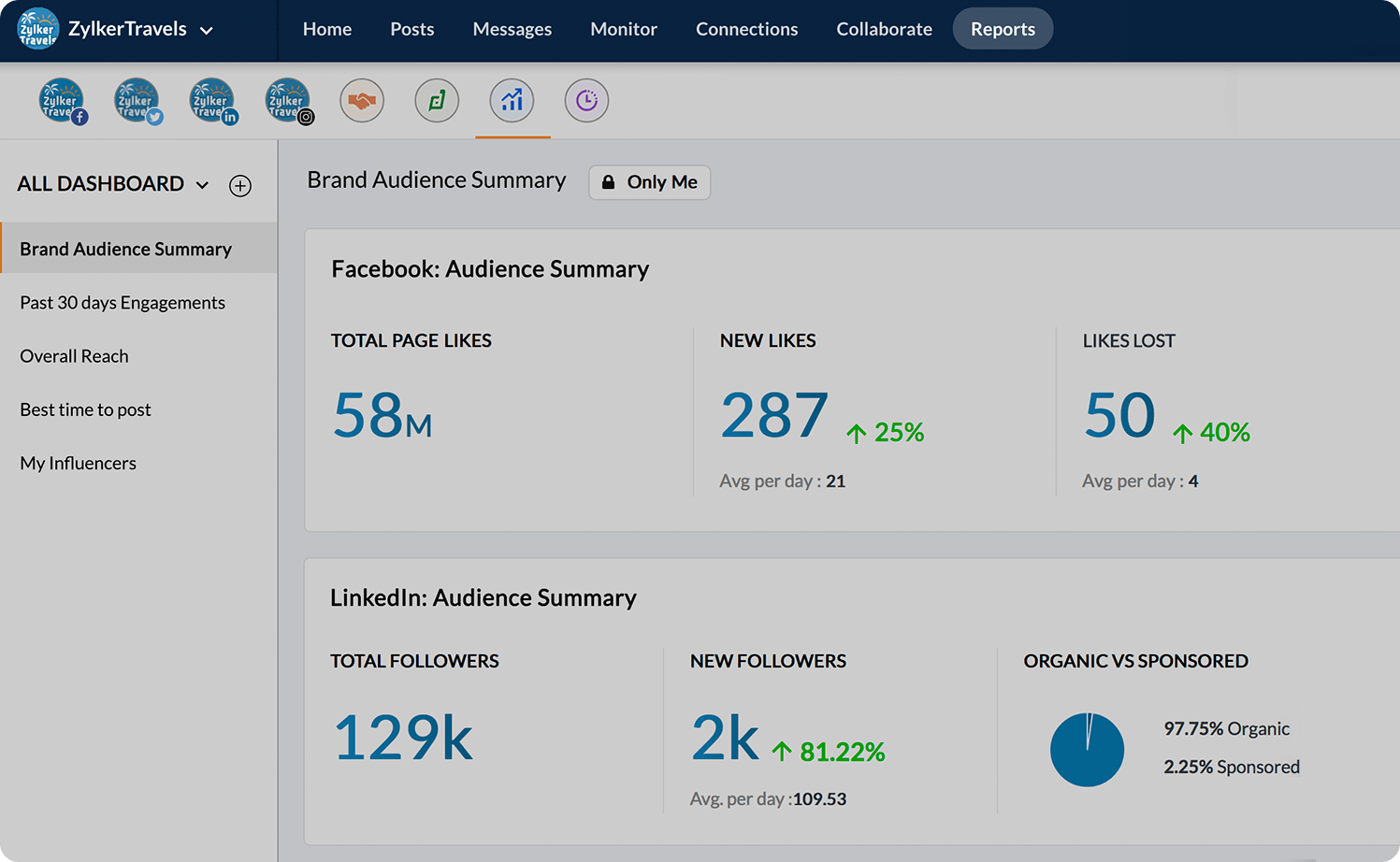
Task: Click the LIKES LOST label
Action: click(1129, 340)
